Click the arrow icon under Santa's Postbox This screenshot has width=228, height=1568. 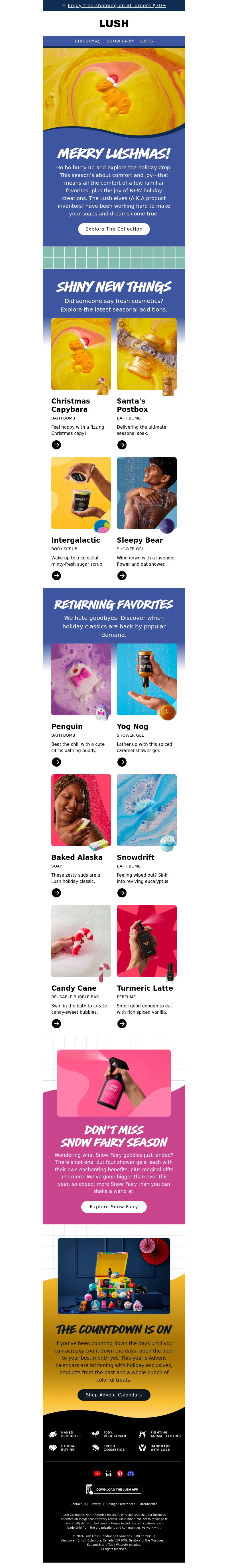point(122,445)
